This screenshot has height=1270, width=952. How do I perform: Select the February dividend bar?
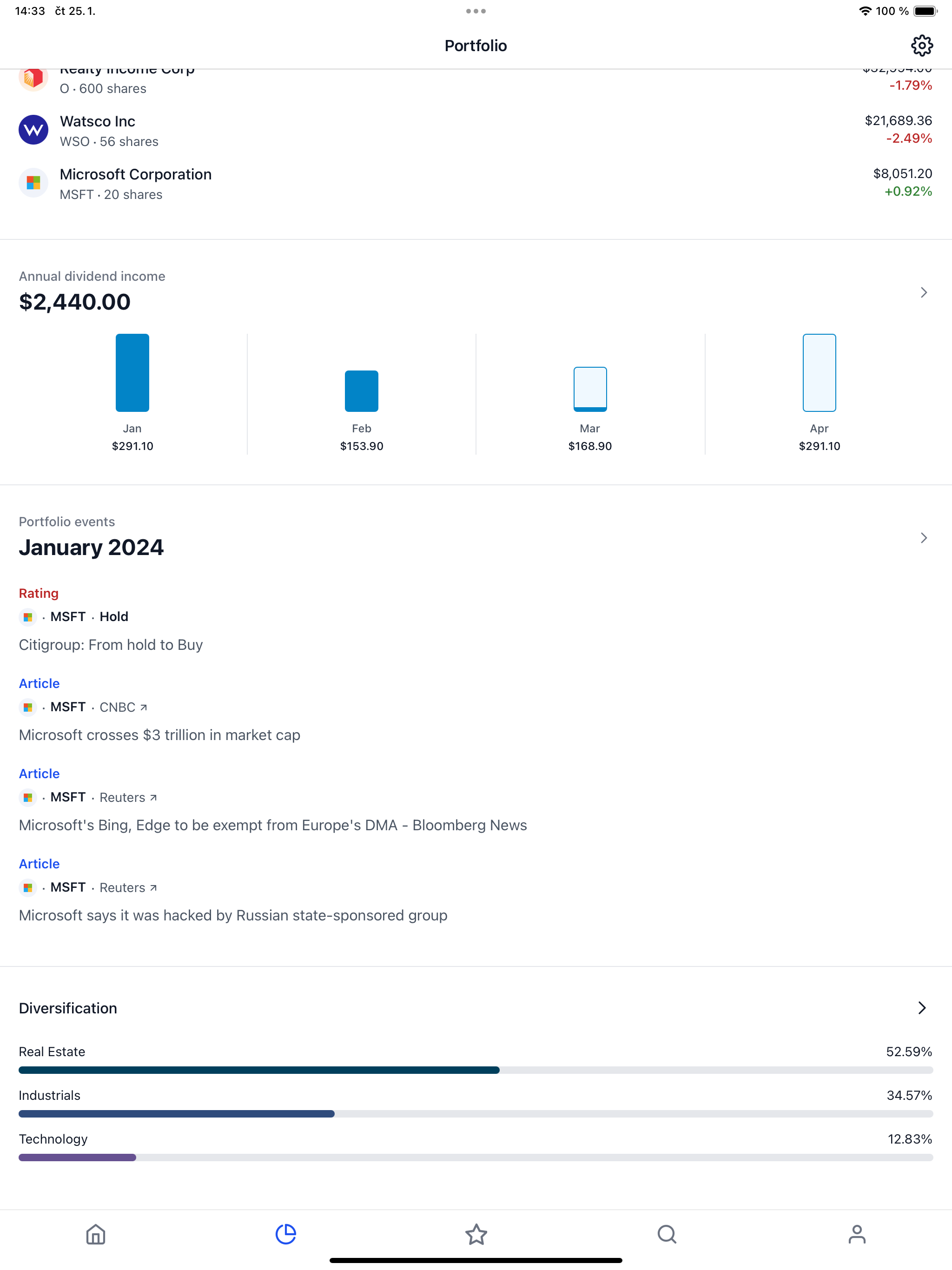tap(361, 391)
